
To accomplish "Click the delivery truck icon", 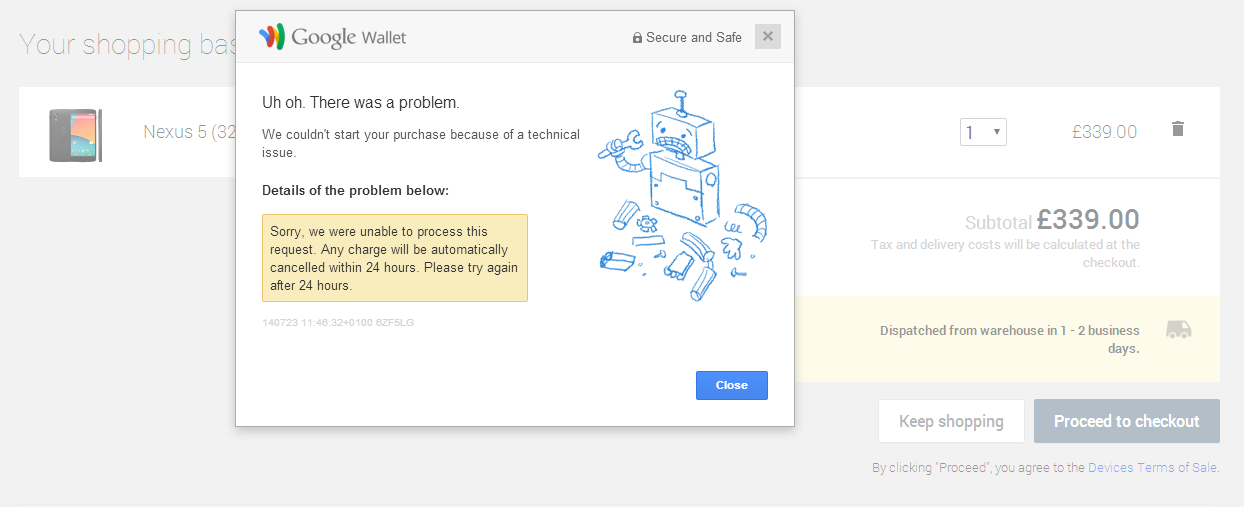I will 1179,330.
